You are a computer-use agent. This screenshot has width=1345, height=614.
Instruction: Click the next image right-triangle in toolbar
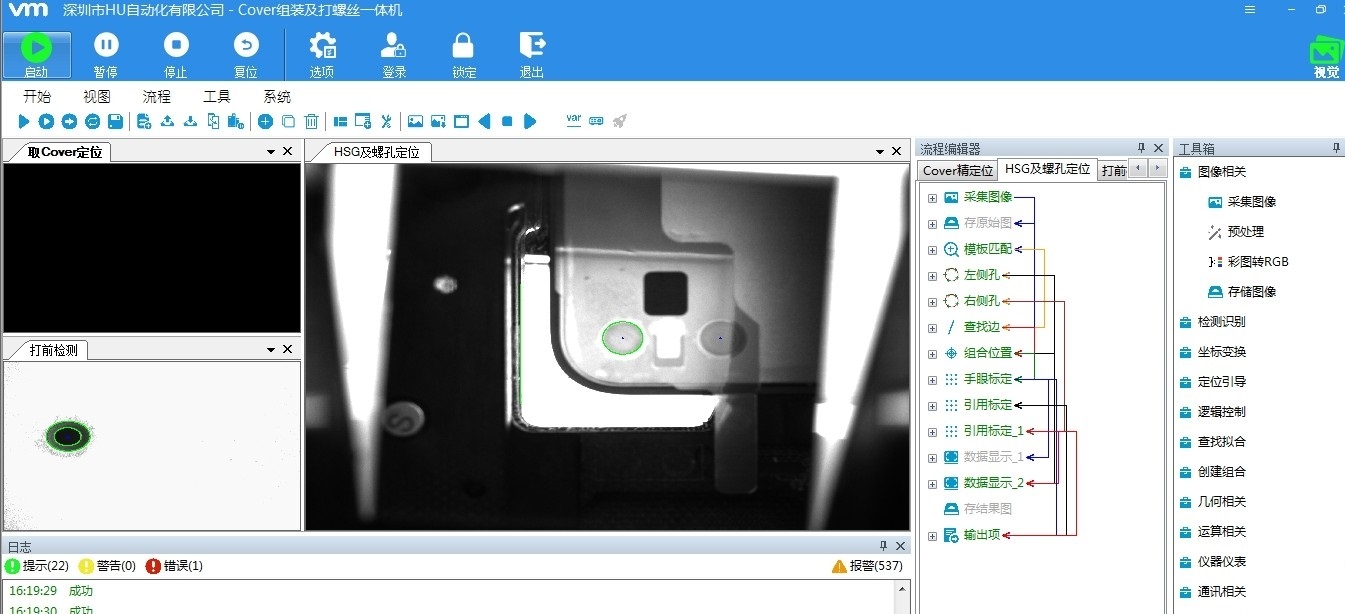coord(530,122)
